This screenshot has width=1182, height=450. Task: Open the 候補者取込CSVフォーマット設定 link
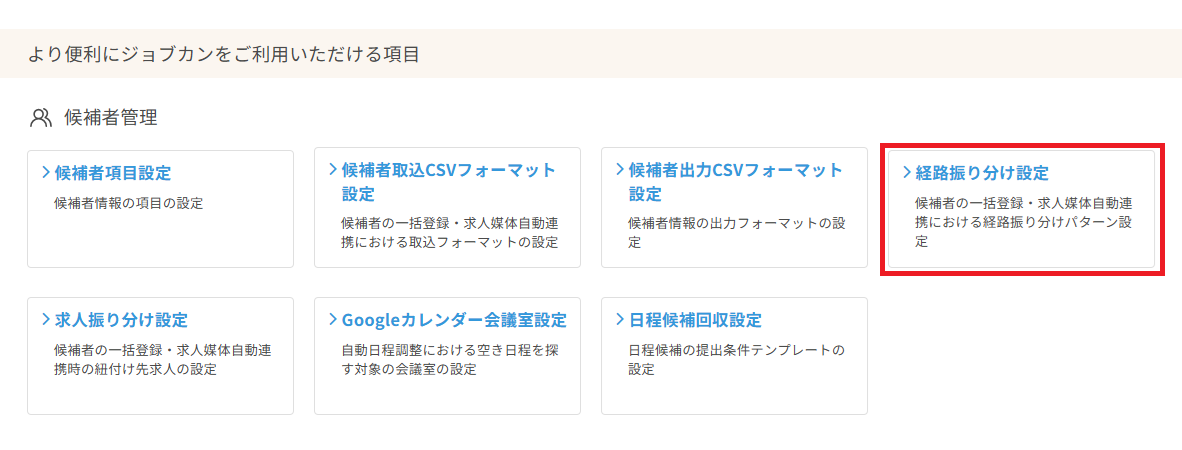(448, 181)
